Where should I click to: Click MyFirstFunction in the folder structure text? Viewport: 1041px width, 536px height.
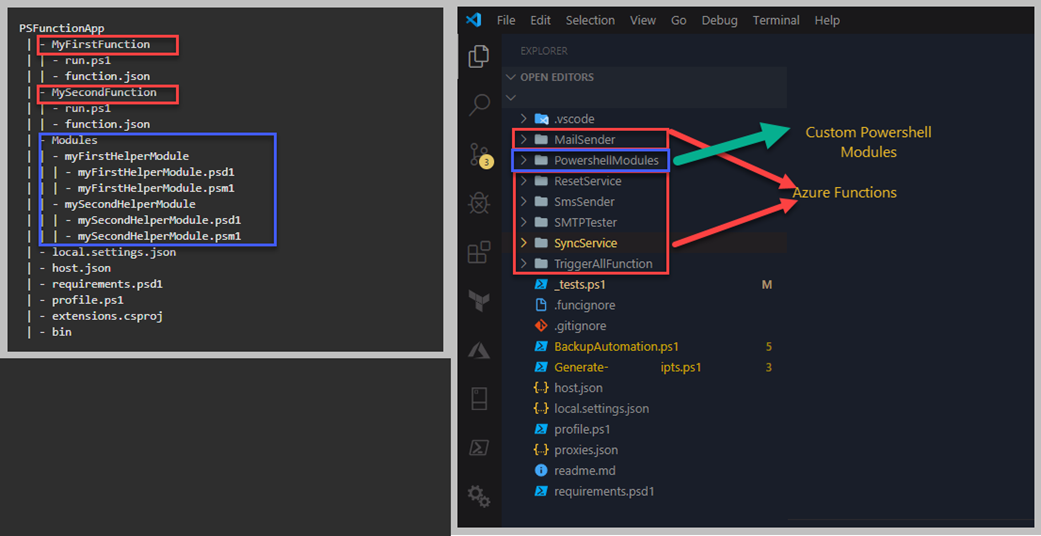click(100, 45)
